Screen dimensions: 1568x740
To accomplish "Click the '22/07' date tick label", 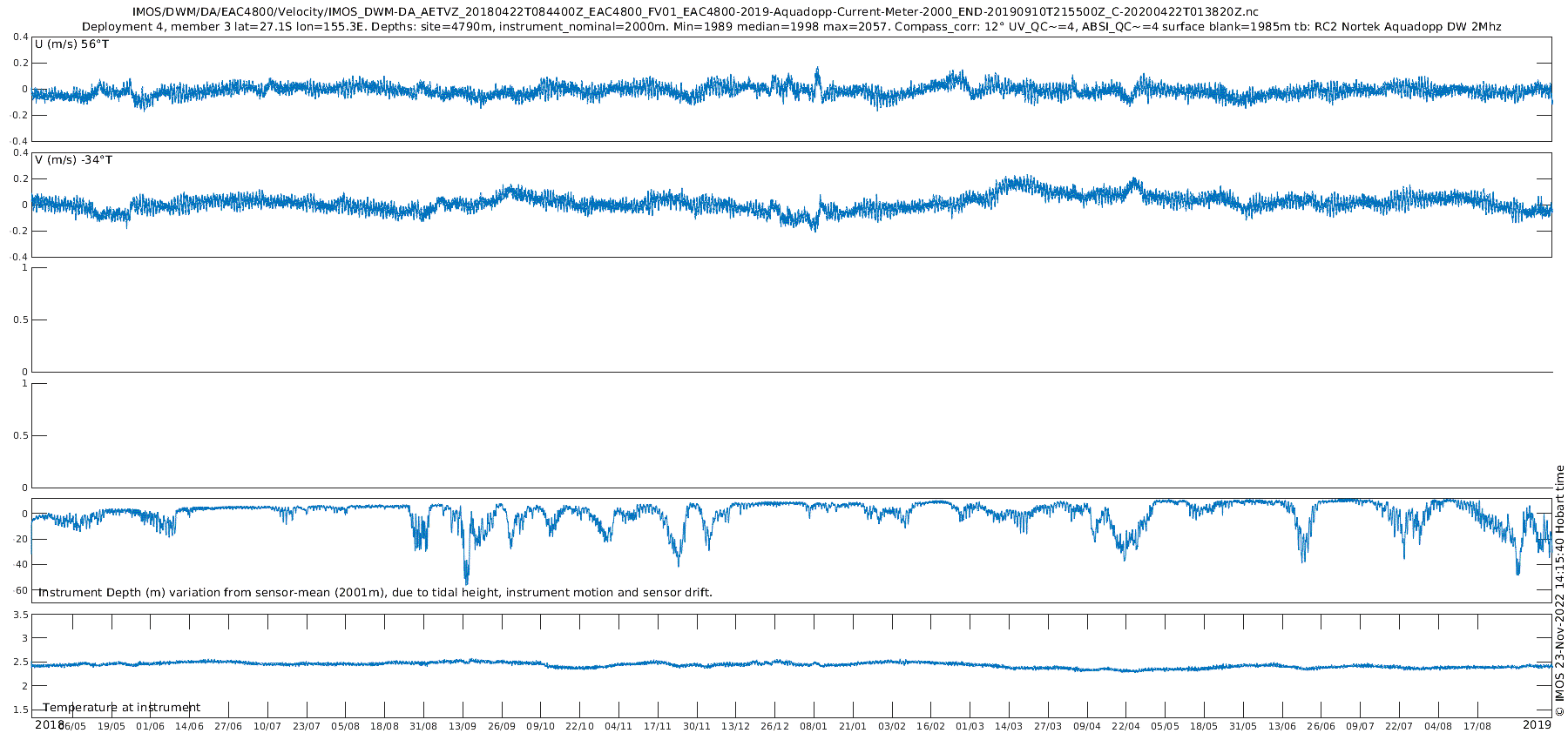I will (x=1399, y=726).
